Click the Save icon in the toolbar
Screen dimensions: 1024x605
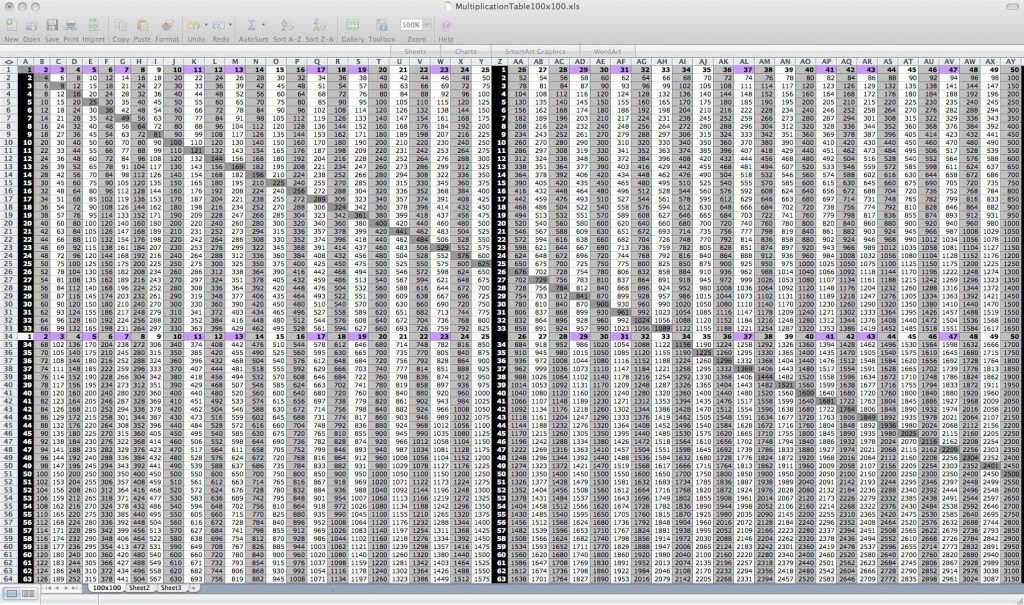(52, 25)
